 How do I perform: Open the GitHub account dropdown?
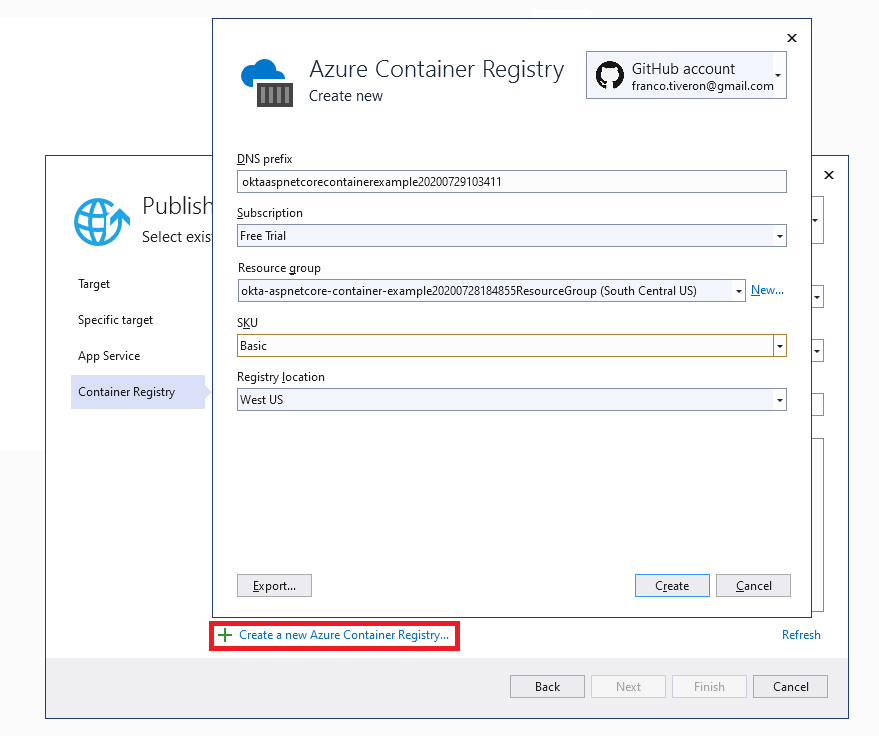point(778,74)
